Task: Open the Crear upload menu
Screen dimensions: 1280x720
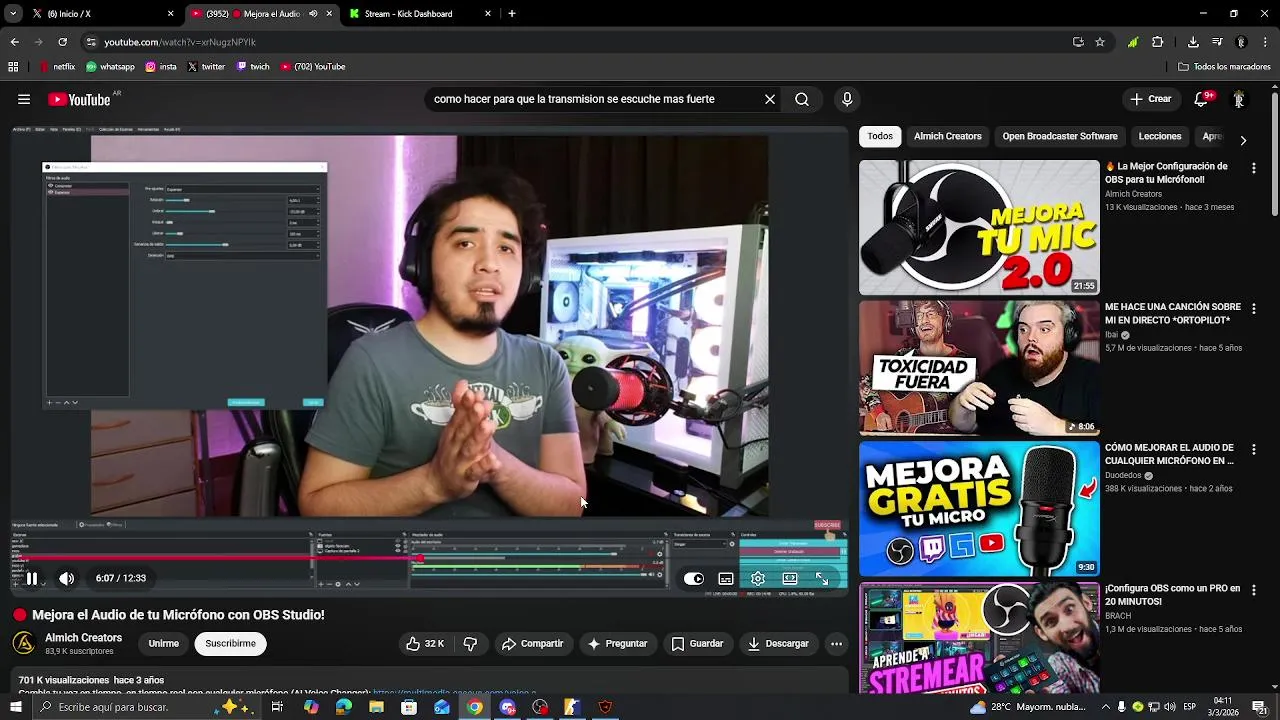Action: click(1150, 99)
